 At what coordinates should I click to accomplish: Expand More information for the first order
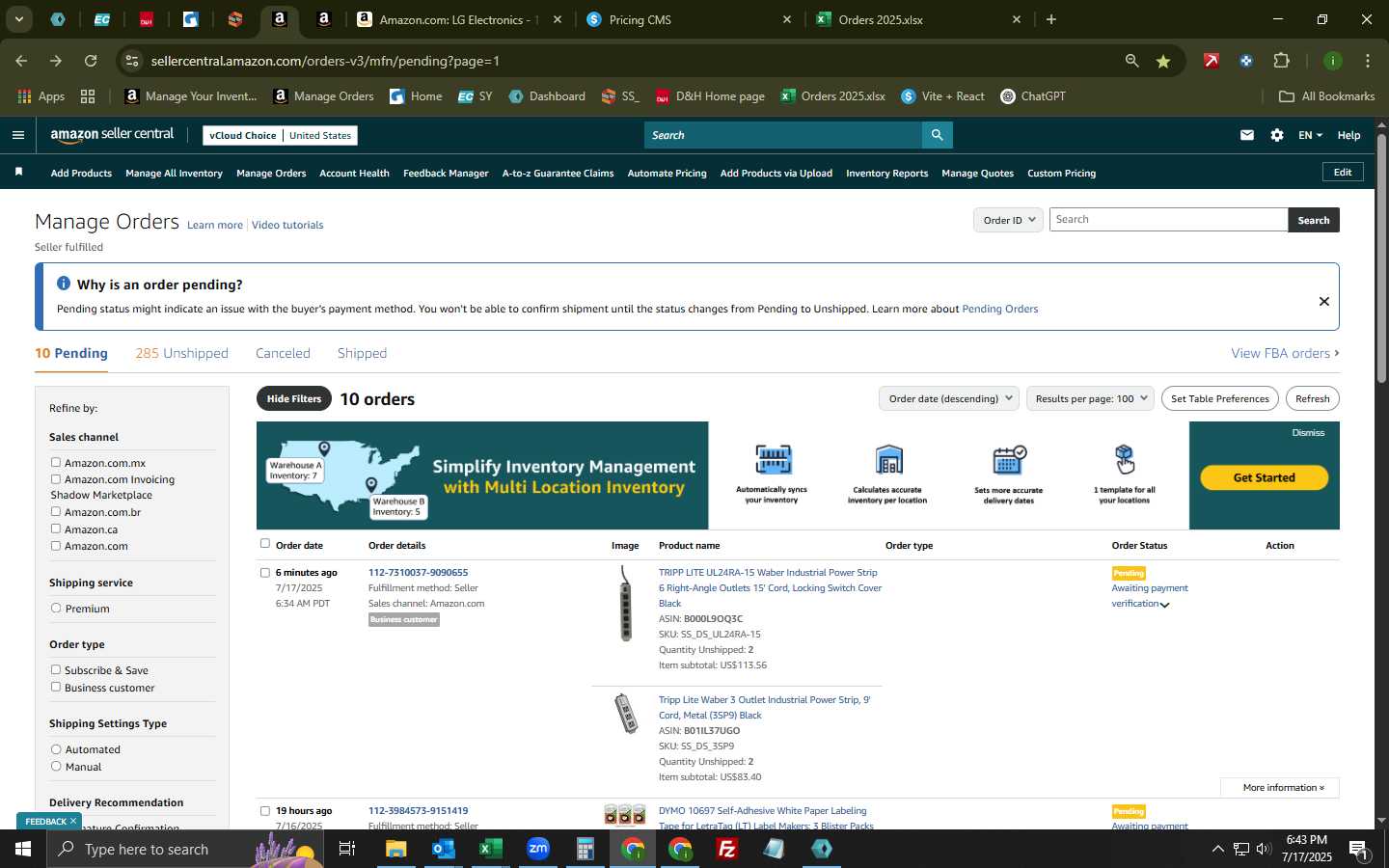pyautogui.click(x=1279, y=788)
